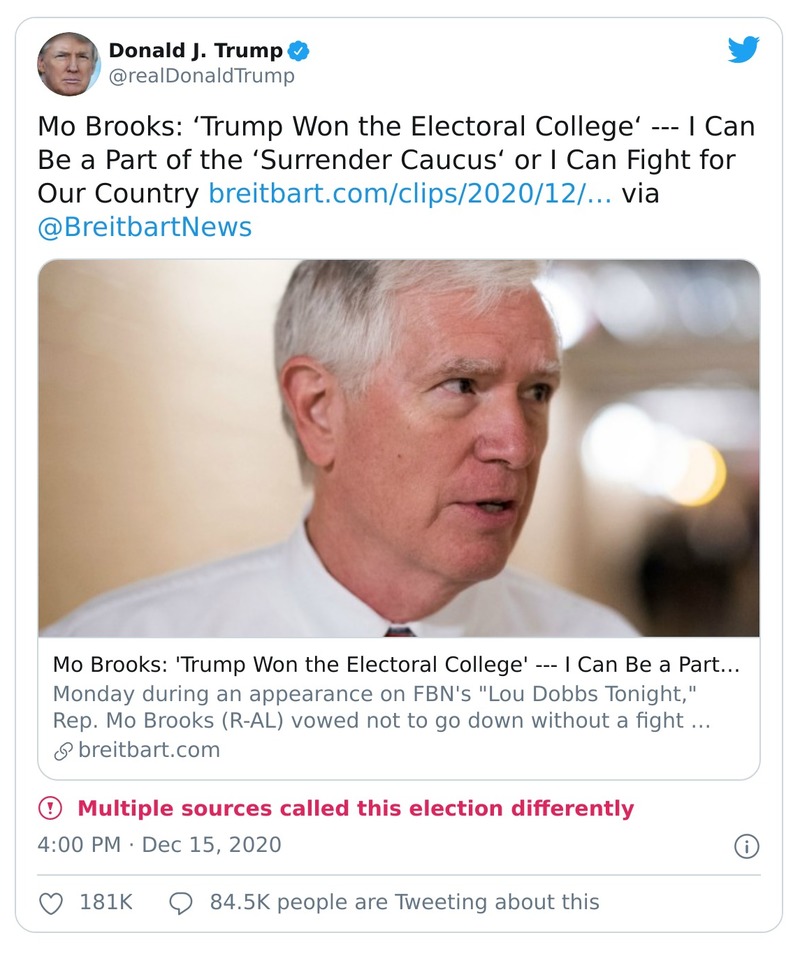Viewport: 800px width, 956px height.
Task: Open the @BreitbartNews mention
Action: click(x=145, y=227)
